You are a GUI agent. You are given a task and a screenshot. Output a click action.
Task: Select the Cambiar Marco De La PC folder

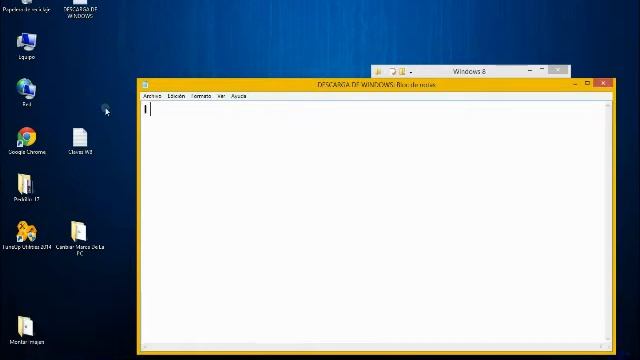click(x=80, y=238)
